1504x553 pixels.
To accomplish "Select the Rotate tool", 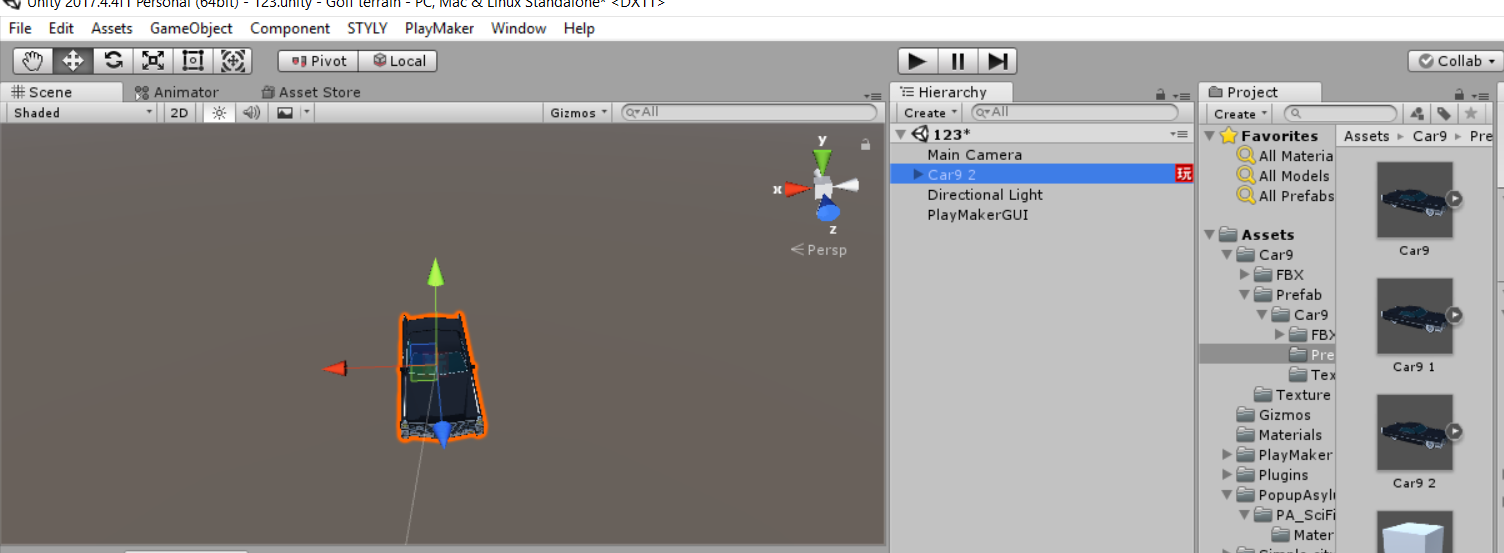I will coord(113,61).
